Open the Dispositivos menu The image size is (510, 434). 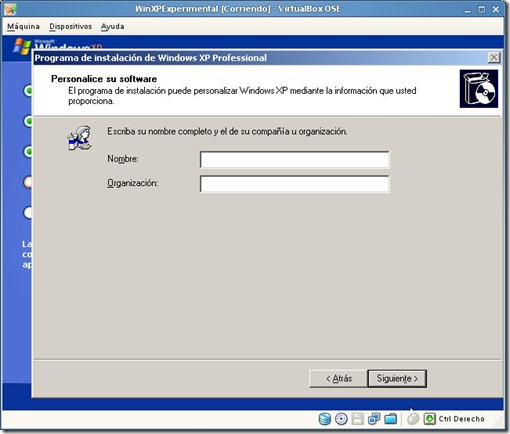tap(70, 26)
